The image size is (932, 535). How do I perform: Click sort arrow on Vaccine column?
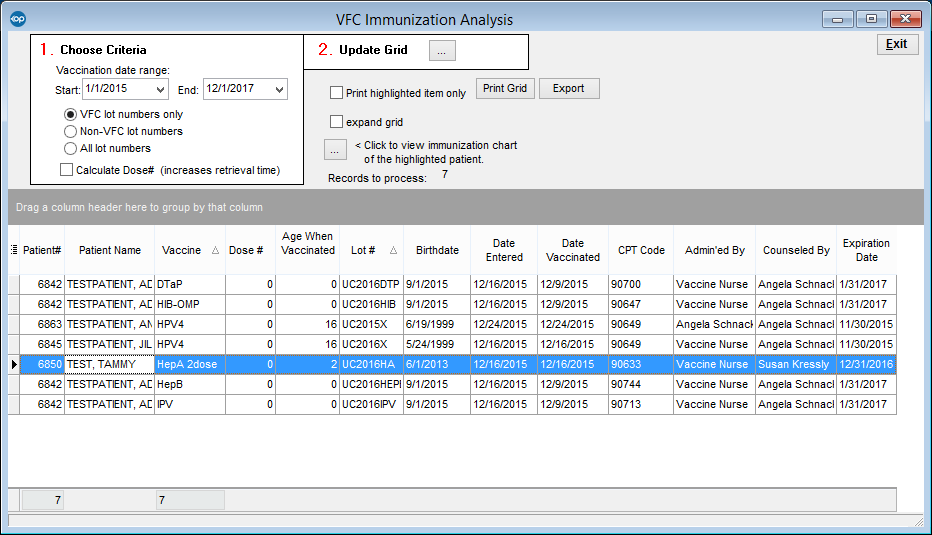click(x=214, y=251)
